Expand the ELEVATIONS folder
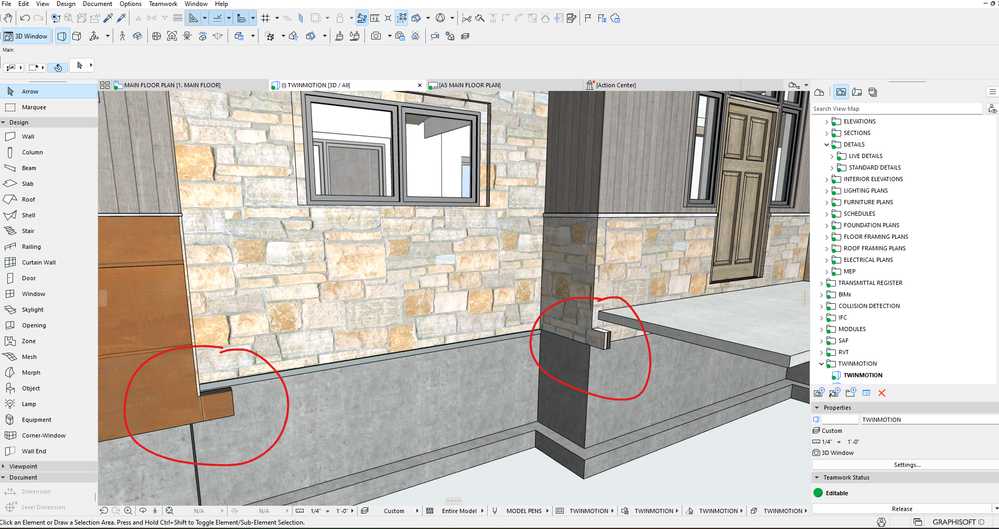The width and height of the screenshot is (999, 529). (827, 121)
